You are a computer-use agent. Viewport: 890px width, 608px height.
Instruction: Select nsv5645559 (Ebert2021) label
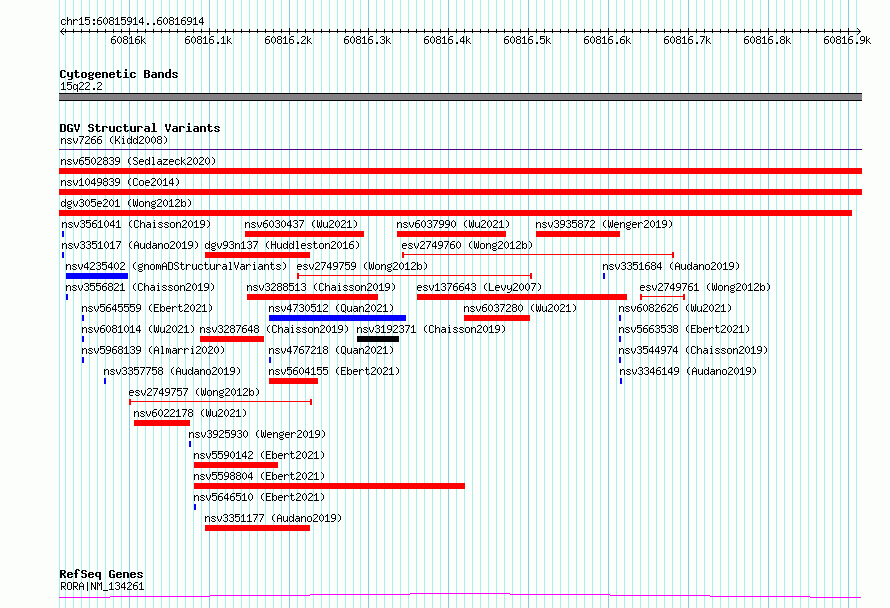point(147,308)
